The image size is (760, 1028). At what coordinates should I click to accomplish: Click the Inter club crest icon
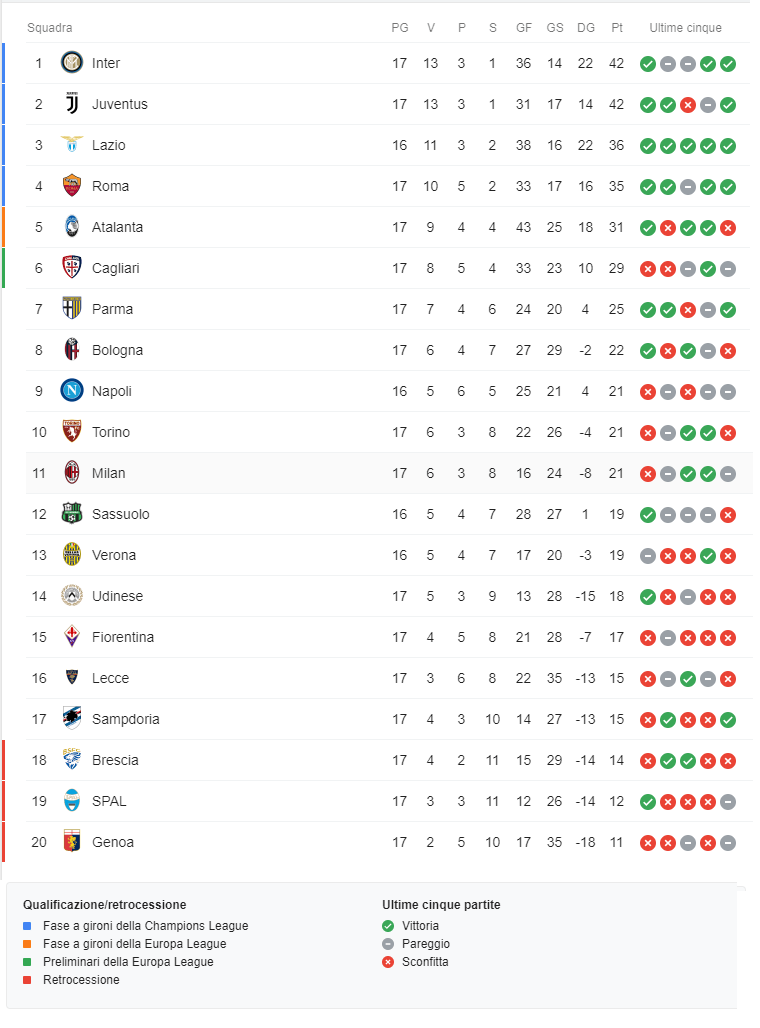point(71,63)
